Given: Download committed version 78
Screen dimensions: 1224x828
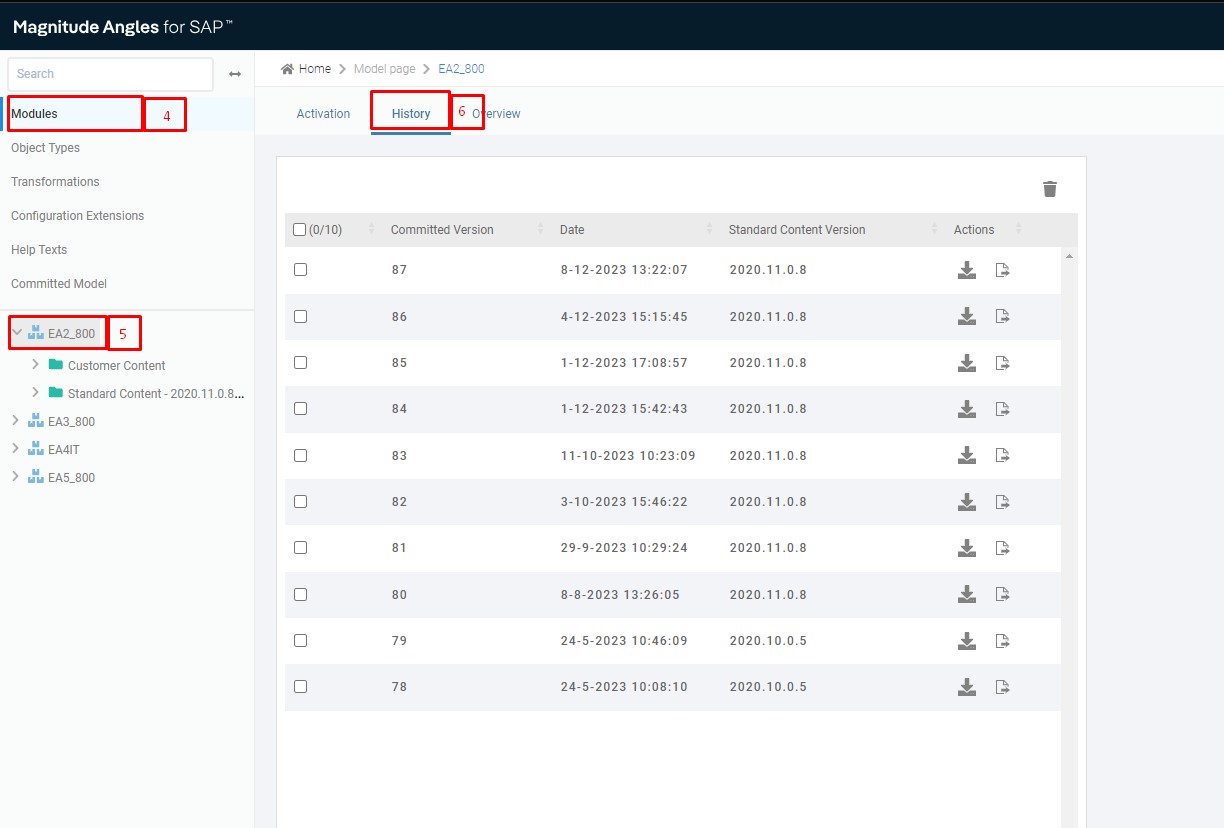Looking at the screenshot, I should 967,687.
